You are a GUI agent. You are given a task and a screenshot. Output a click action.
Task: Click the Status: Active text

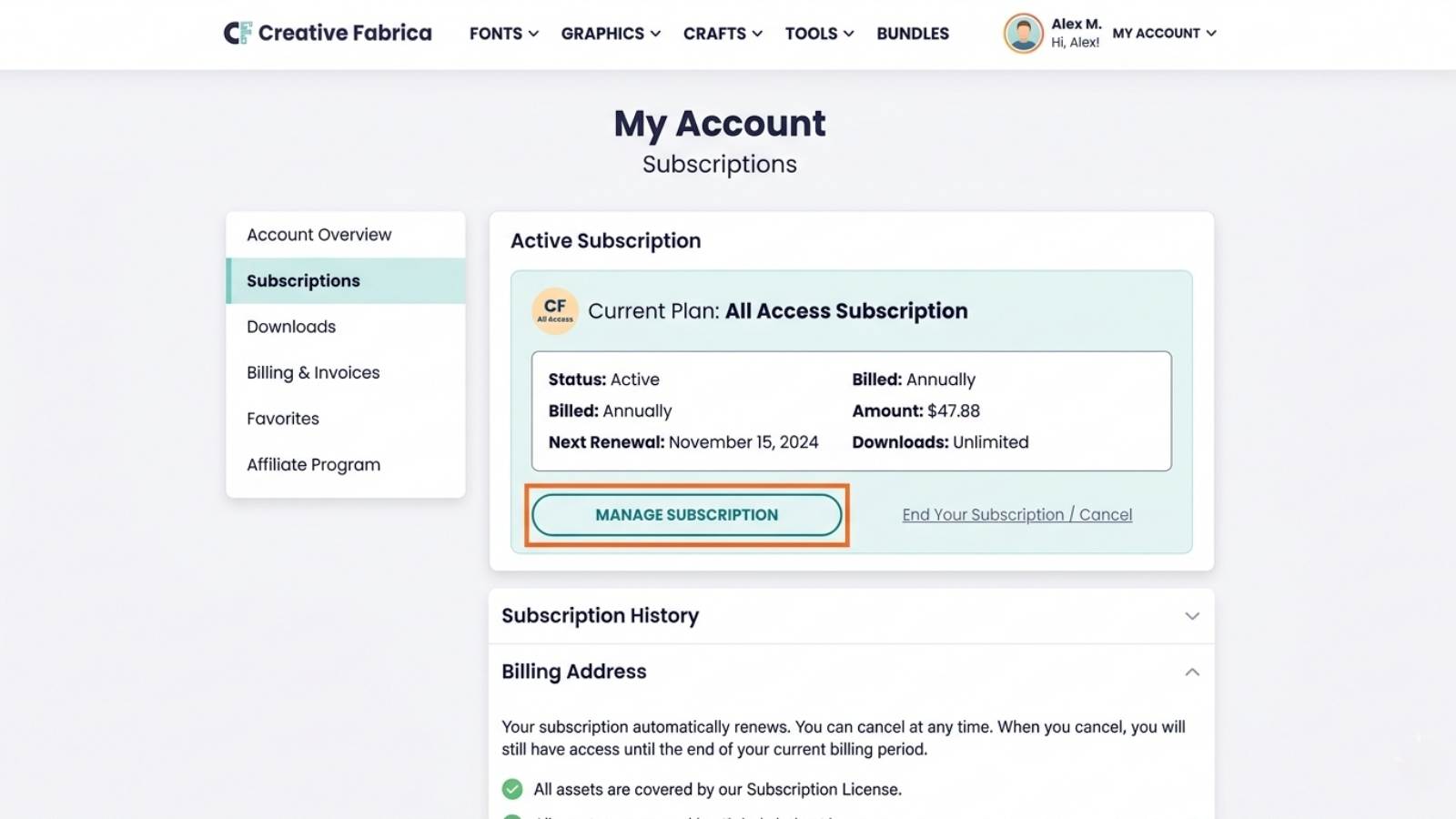click(x=603, y=379)
